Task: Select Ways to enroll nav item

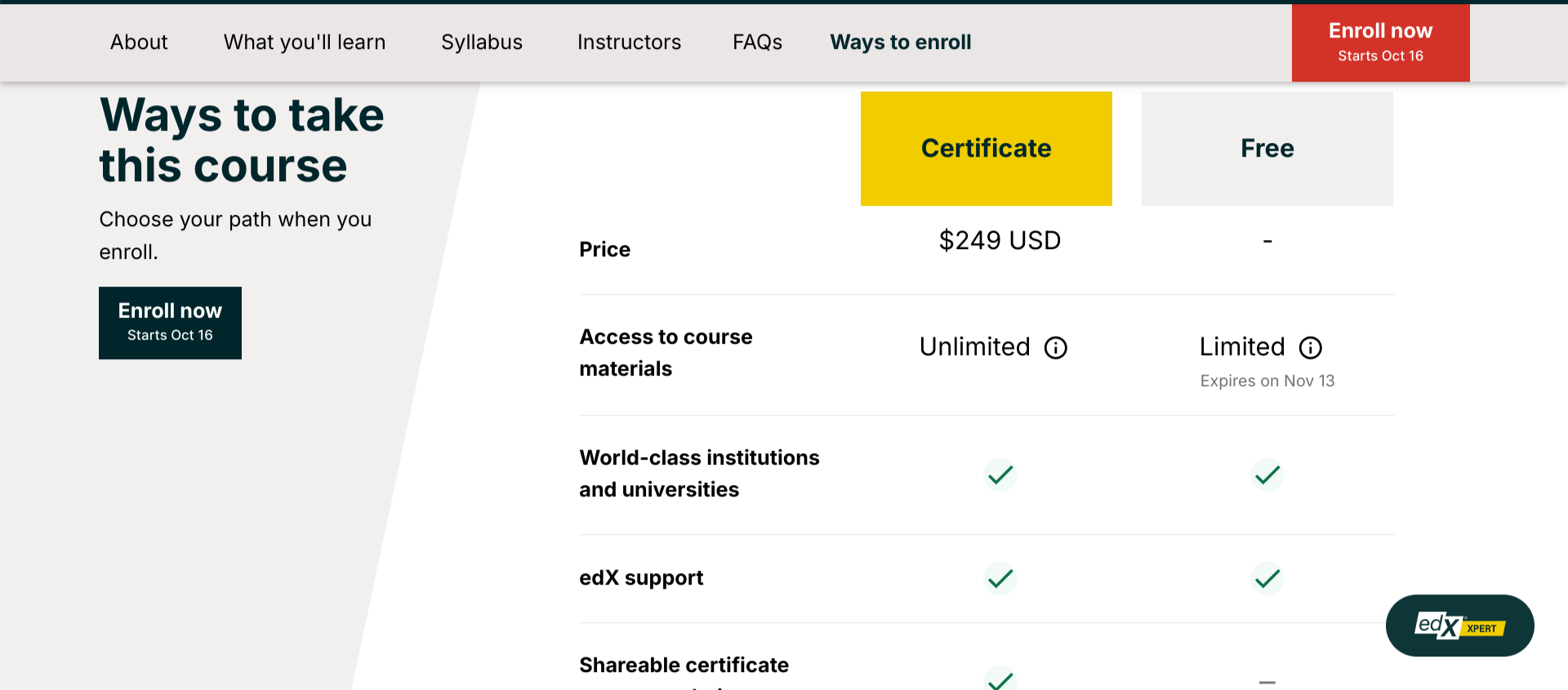Action: click(901, 42)
